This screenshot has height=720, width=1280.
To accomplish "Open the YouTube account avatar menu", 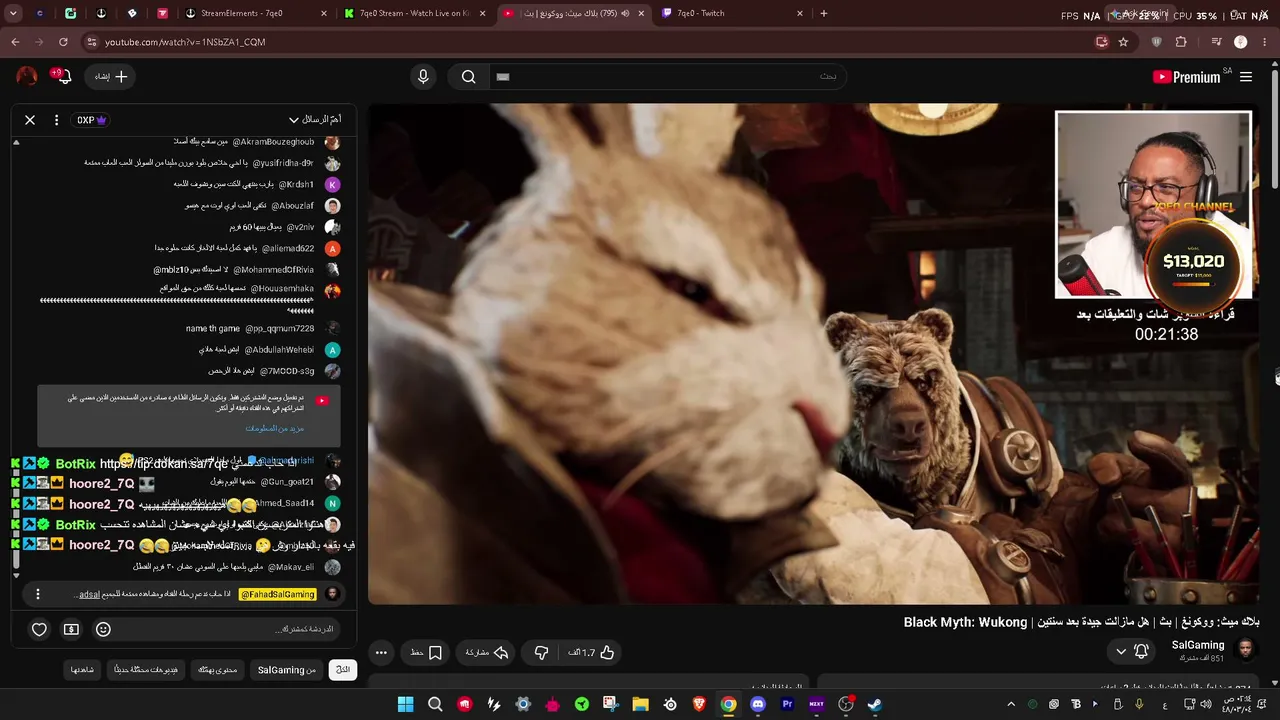I will coord(27,77).
